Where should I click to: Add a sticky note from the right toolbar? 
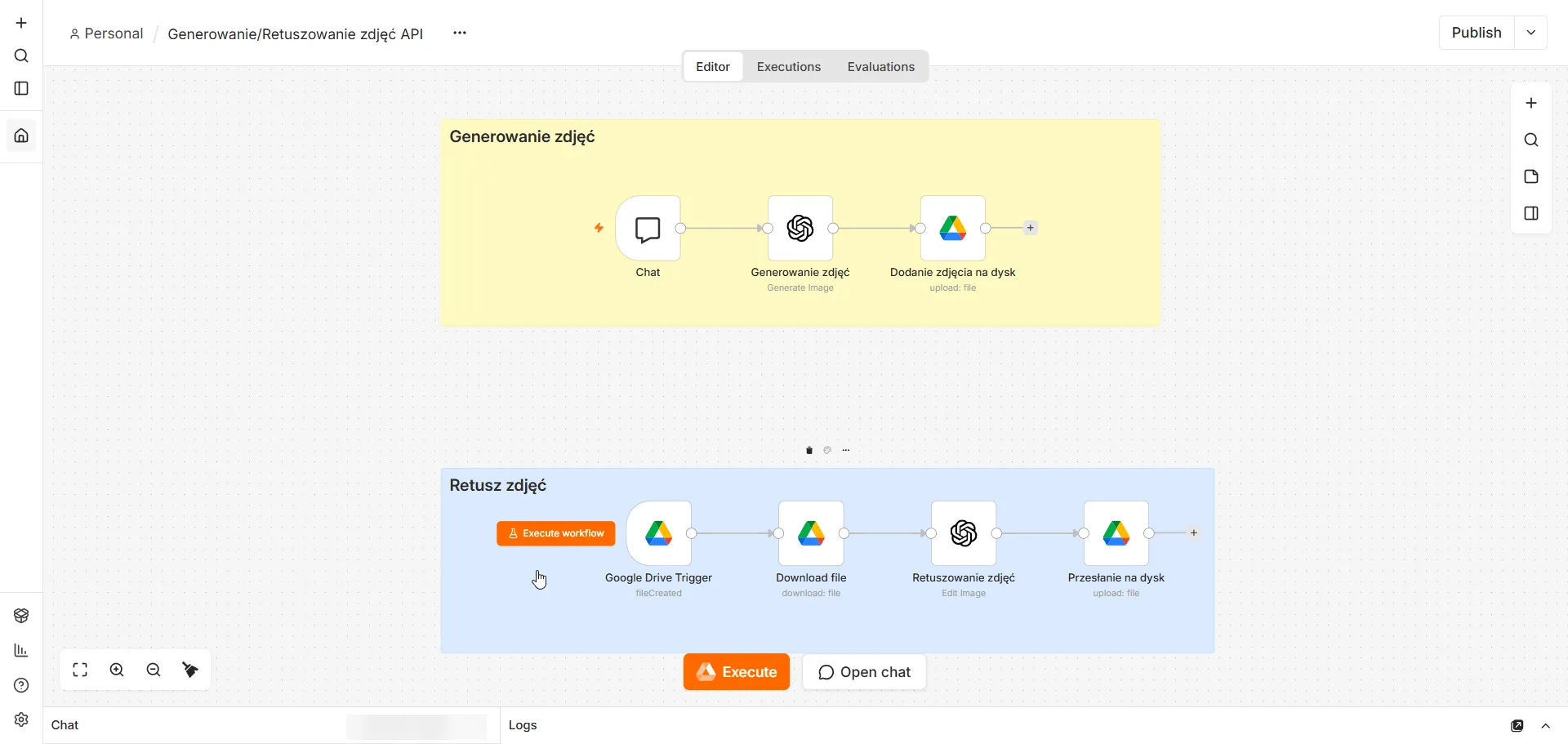1531,176
